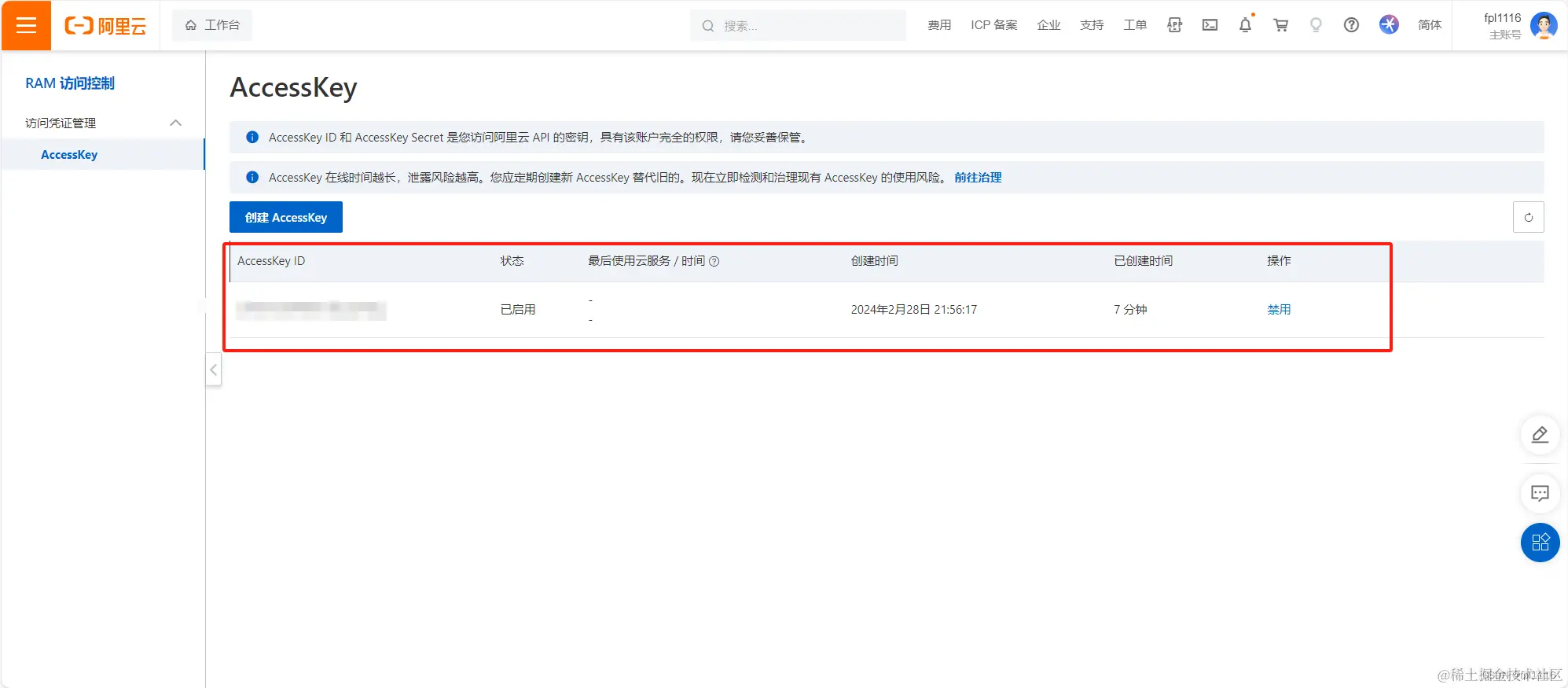Select the blurred AccessKey ID value
The image size is (1568, 688).
click(x=311, y=310)
